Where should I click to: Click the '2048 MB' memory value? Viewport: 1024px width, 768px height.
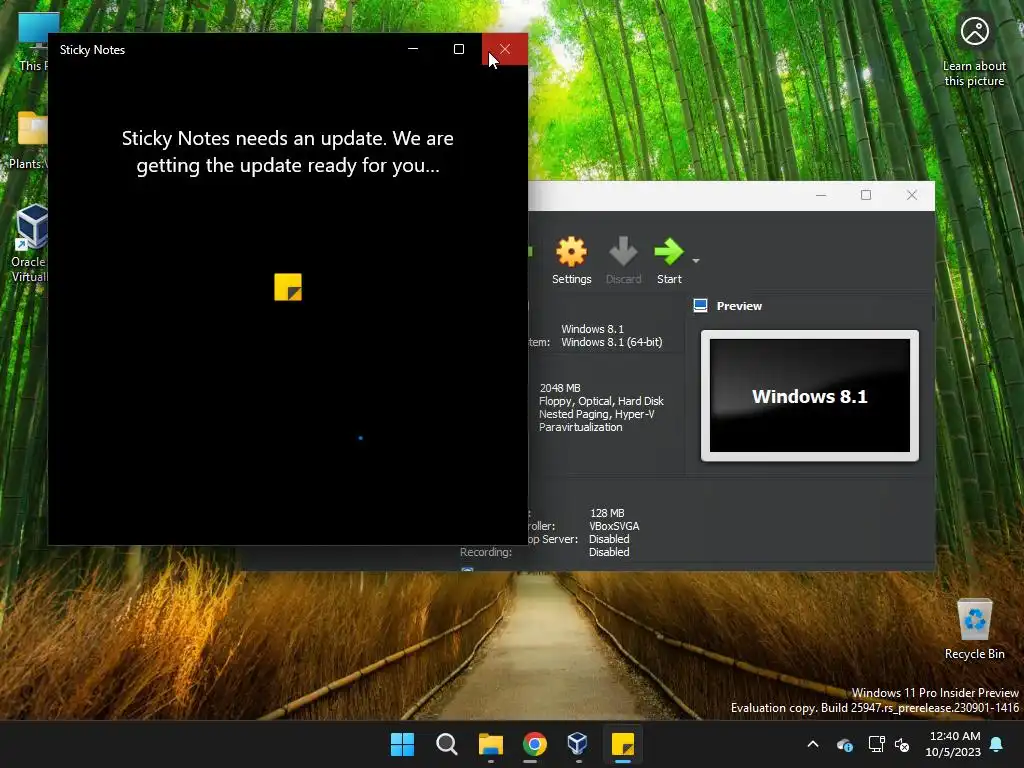point(560,388)
